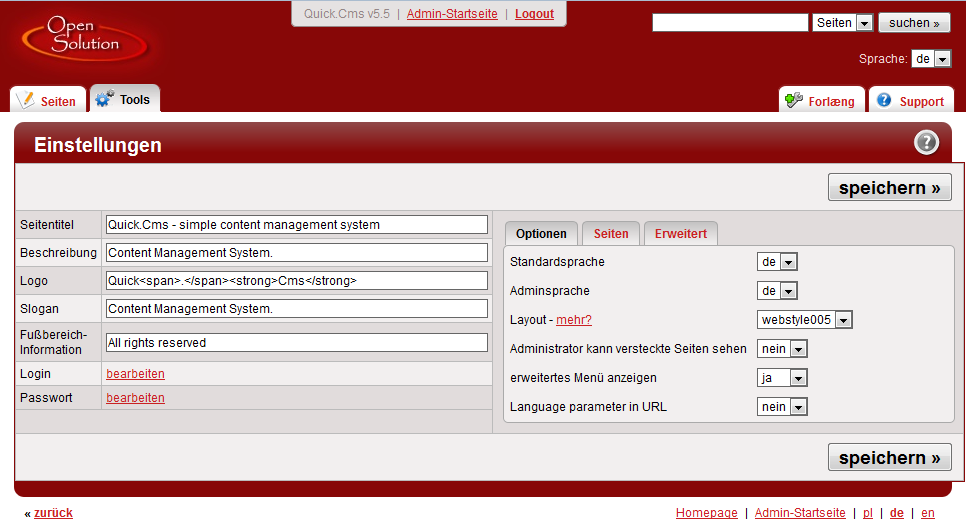Click the Language parameter in URL label
966x529 pixels.
tap(588, 406)
